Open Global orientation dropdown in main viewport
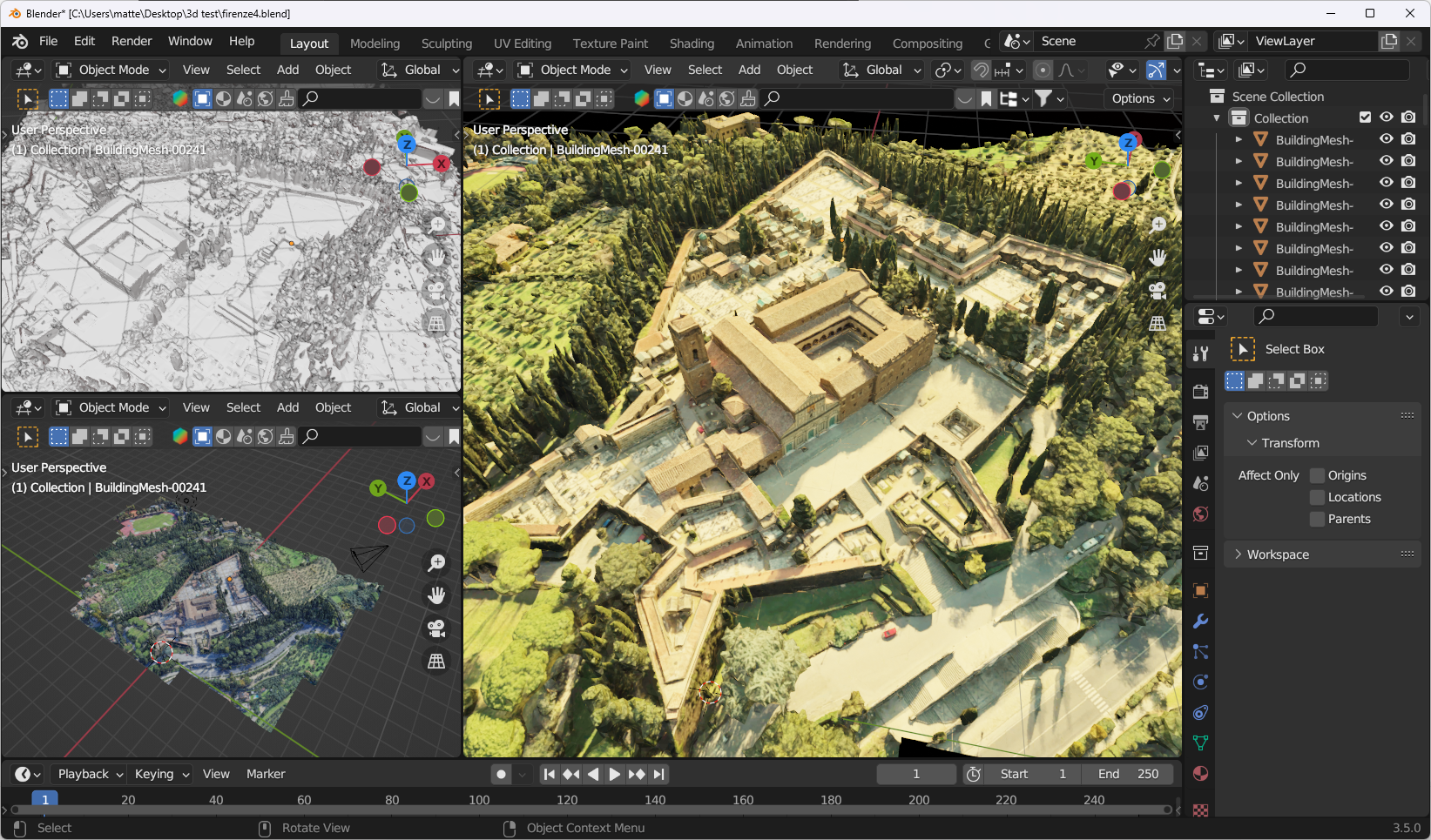 click(881, 70)
